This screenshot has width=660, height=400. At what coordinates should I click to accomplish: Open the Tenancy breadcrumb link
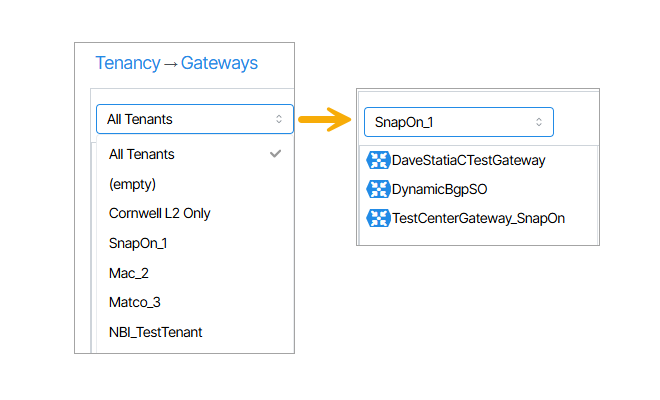pos(127,63)
